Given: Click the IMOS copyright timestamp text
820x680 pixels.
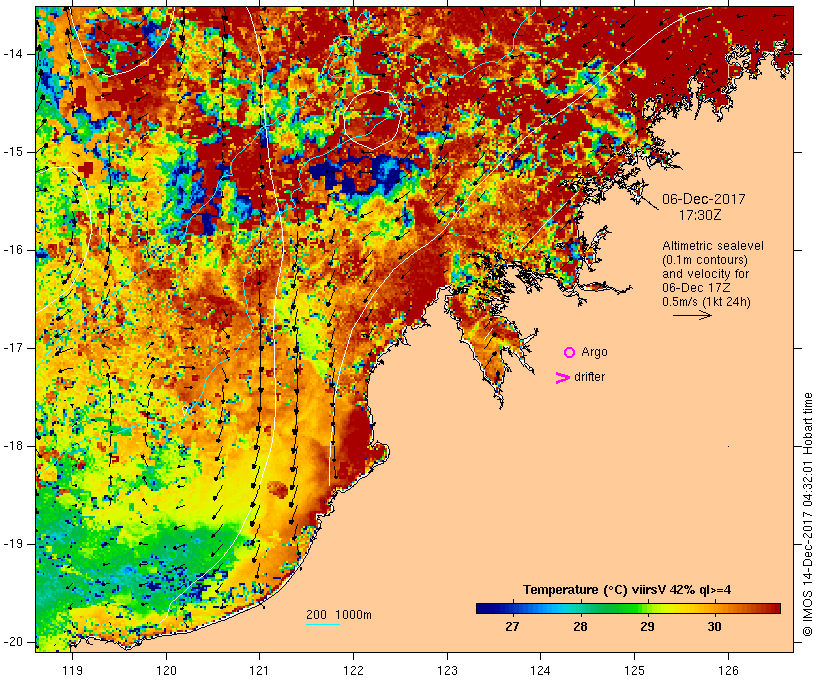Looking at the screenshot, I should click(x=808, y=515).
